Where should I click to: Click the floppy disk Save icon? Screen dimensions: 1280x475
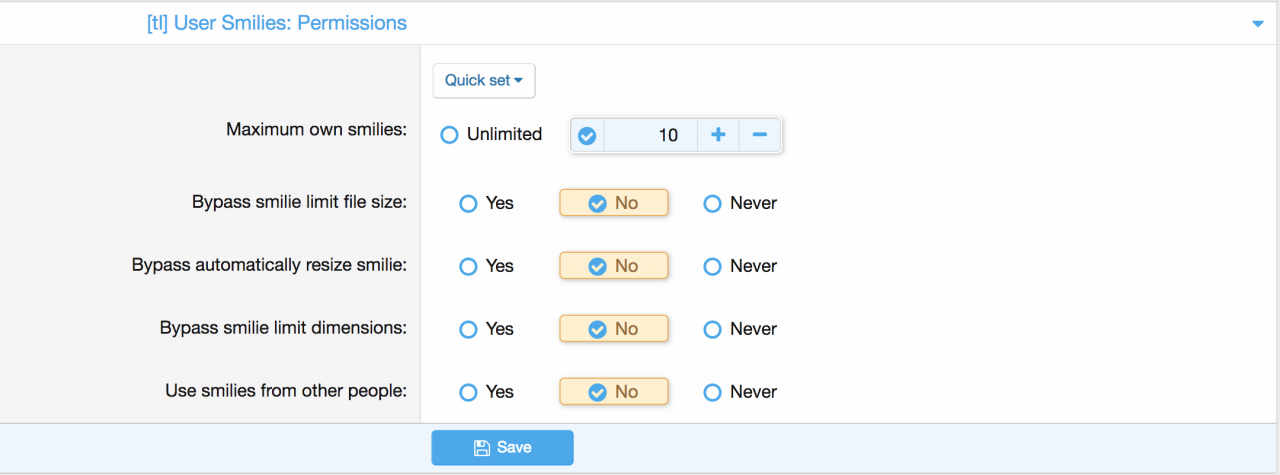click(x=482, y=448)
